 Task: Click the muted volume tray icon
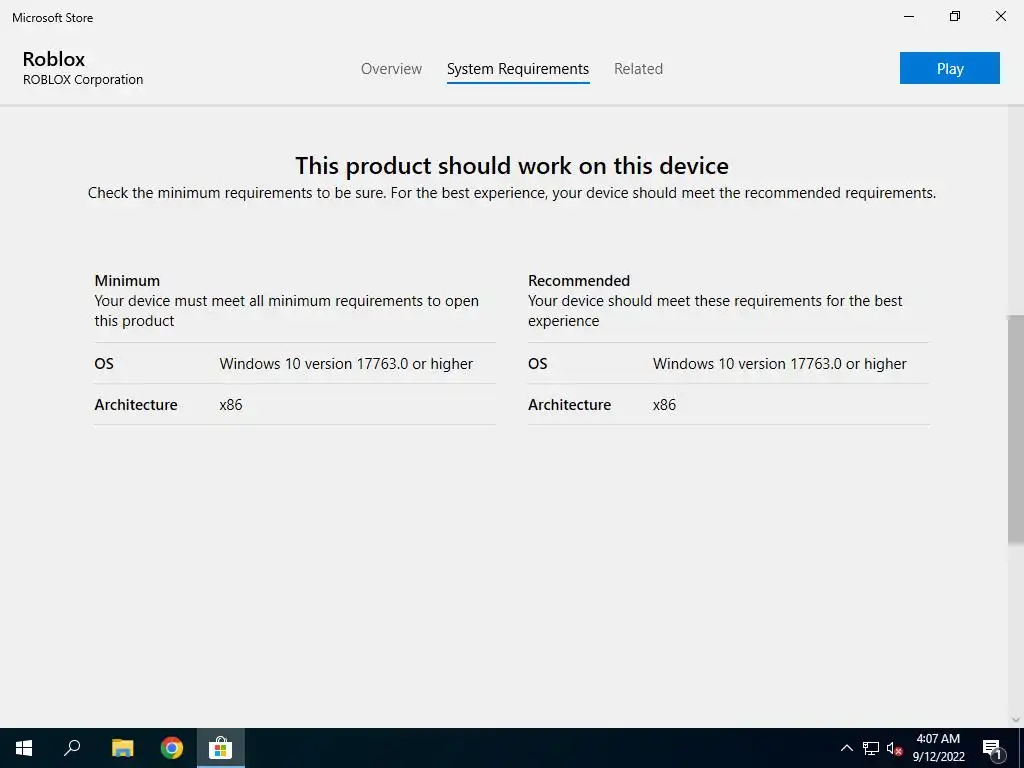tap(894, 748)
